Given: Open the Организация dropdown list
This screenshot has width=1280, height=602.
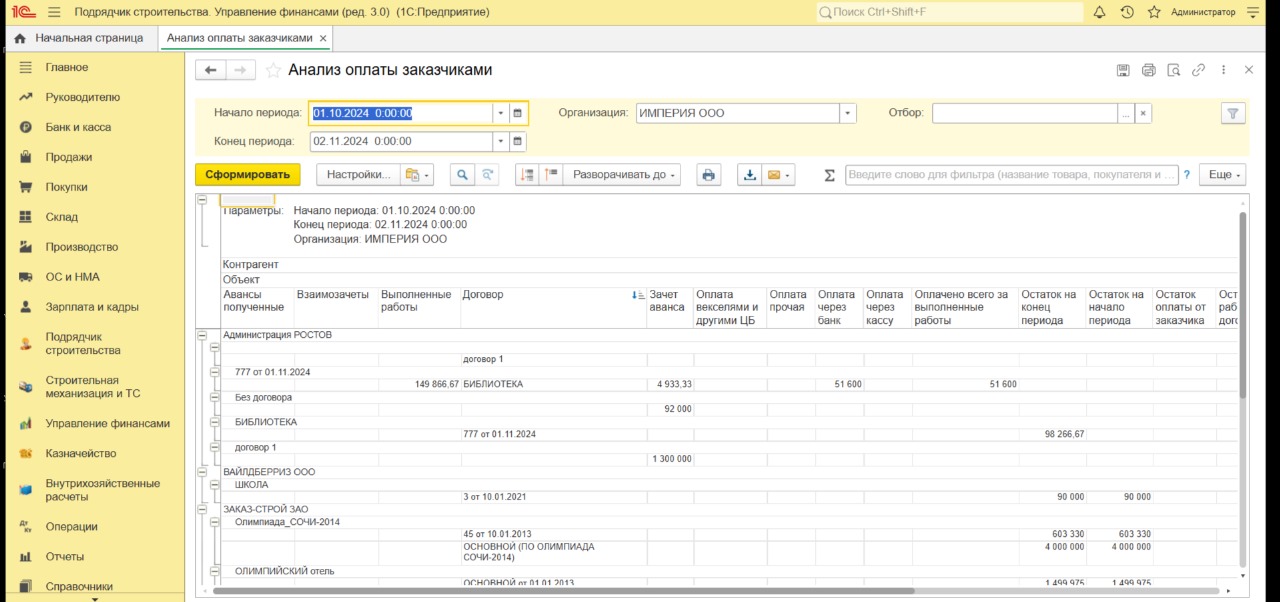Looking at the screenshot, I should pos(848,113).
